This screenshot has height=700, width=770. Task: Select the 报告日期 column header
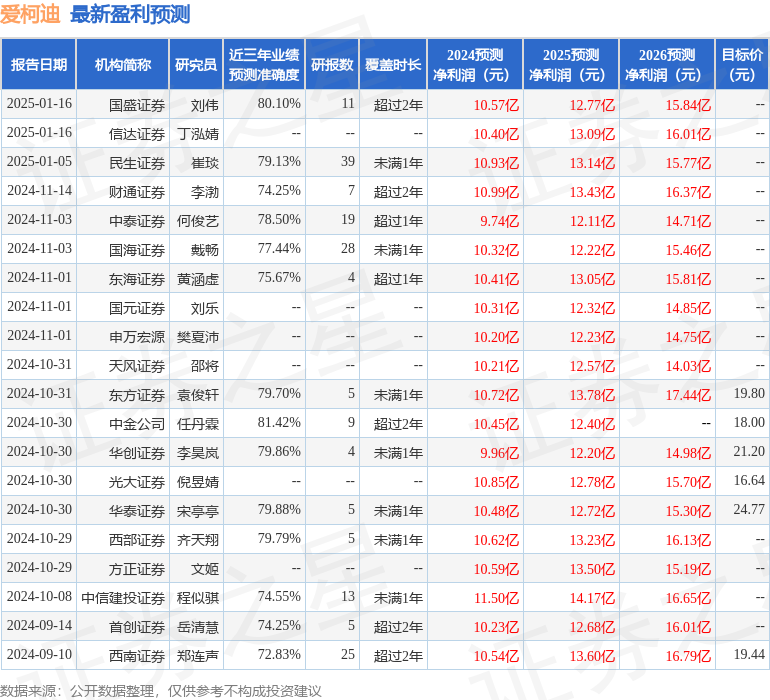tap(39, 64)
